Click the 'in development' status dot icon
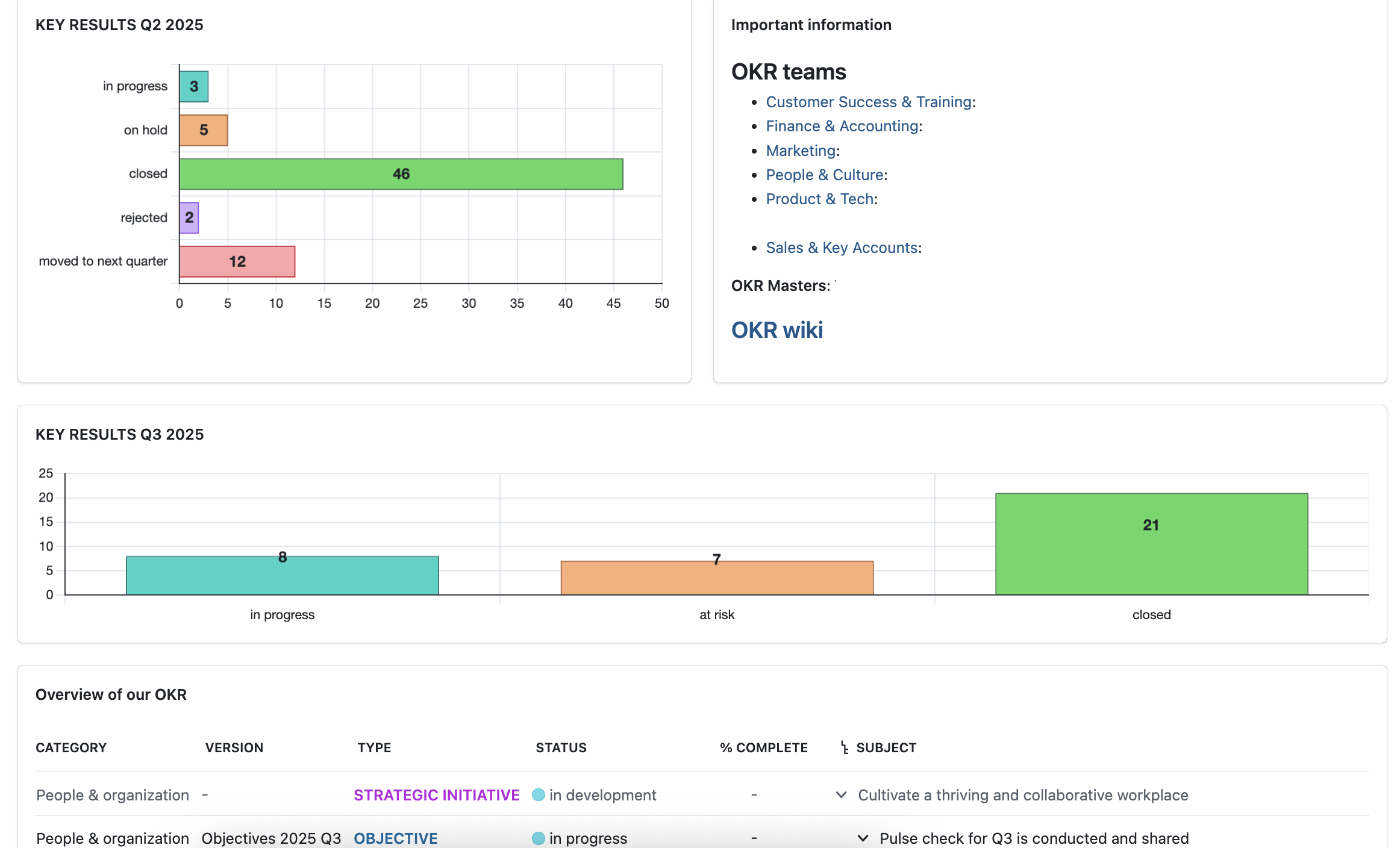Viewport: 1400px width, 848px height. (539, 795)
